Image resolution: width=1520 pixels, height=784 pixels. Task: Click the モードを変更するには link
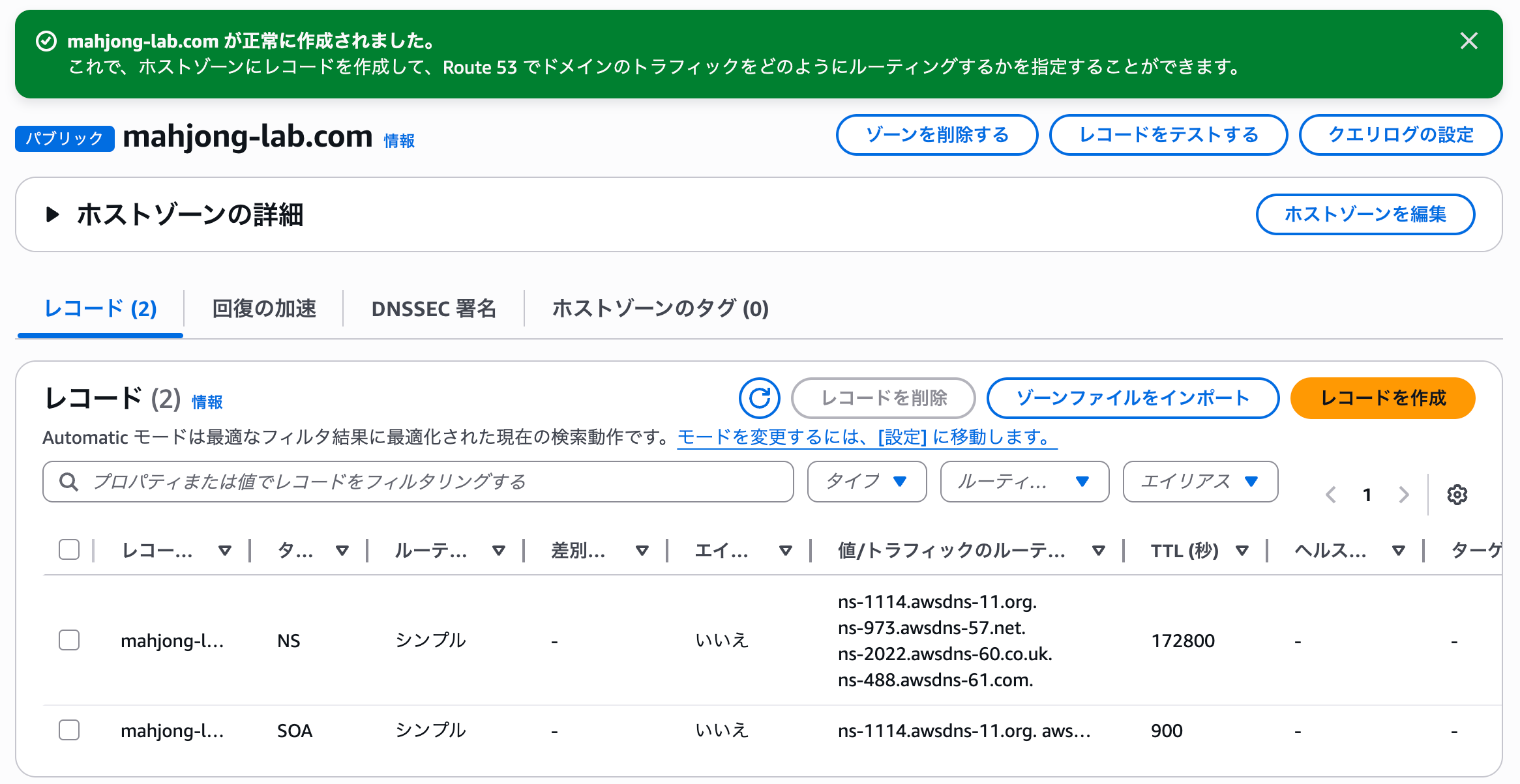click(867, 437)
